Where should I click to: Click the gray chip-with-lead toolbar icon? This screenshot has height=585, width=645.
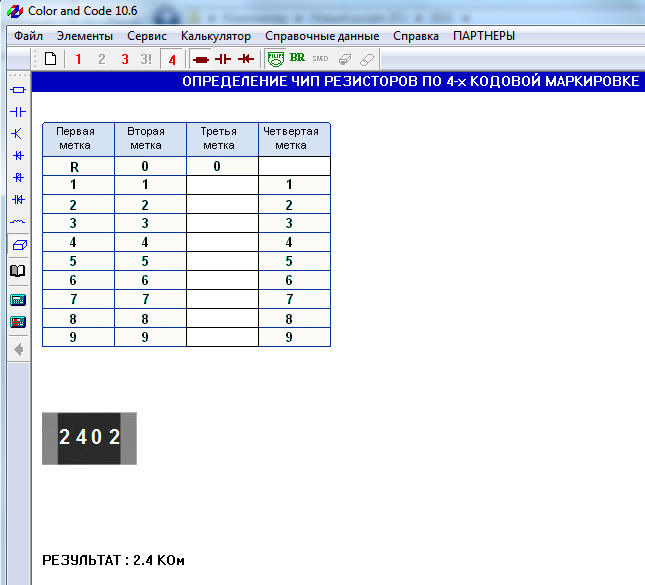(x=345, y=60)
